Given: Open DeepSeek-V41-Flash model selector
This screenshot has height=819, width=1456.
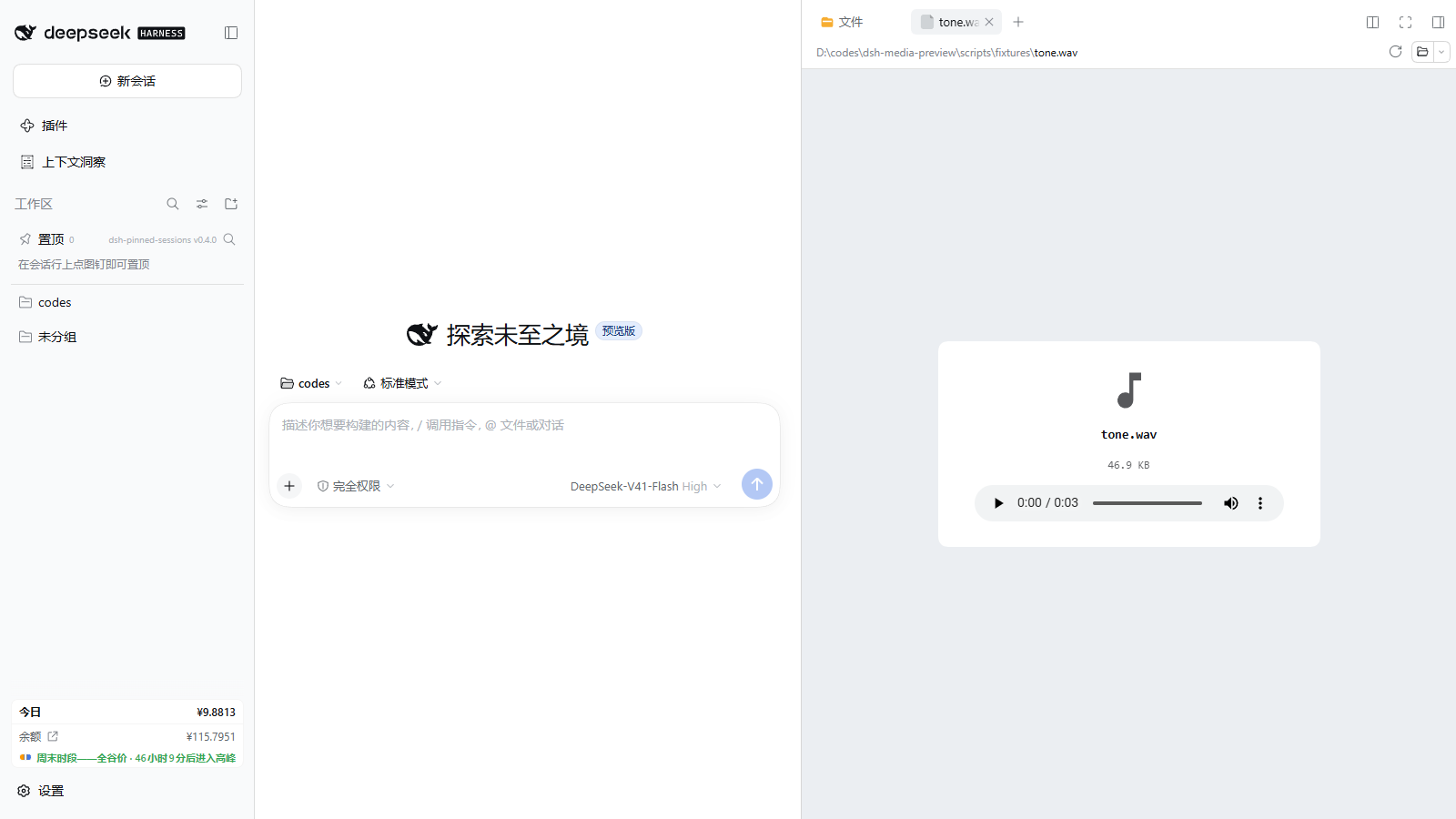Looking at the screenshot, I should 645,486.
